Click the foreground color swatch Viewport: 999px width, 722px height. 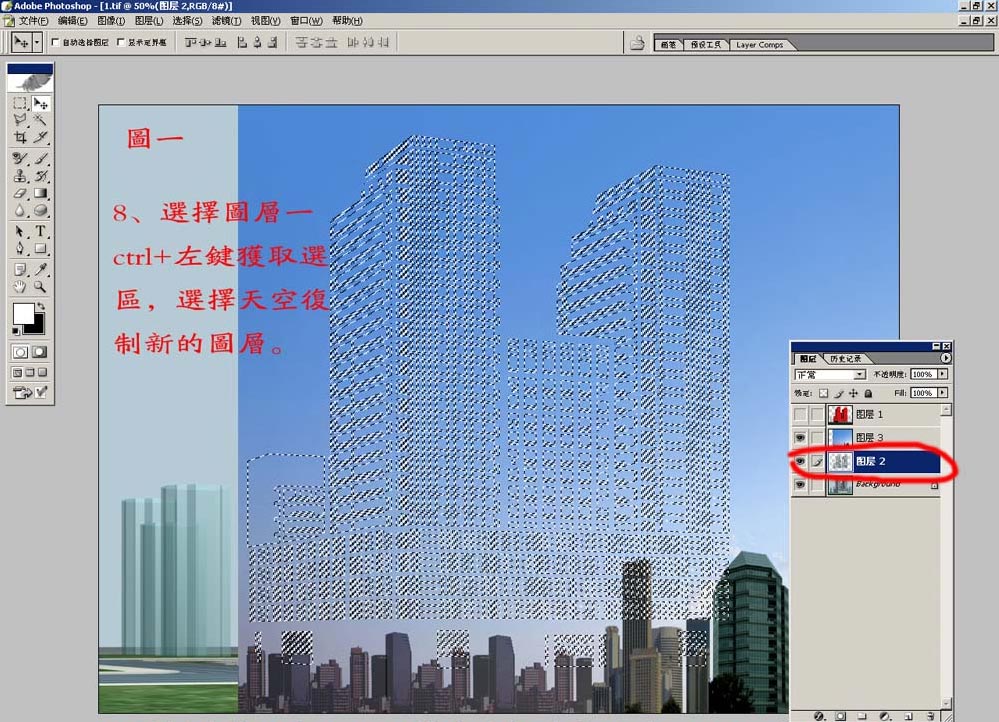[24, 314]
